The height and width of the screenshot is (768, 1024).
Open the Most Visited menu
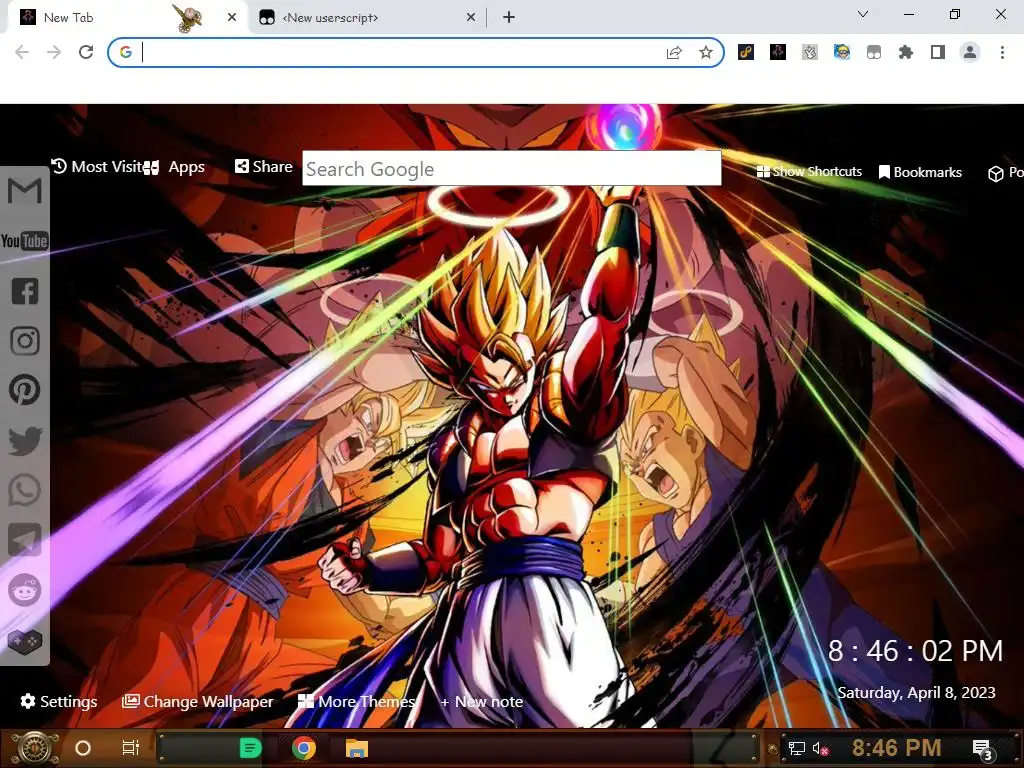click(x=97, y=167)
